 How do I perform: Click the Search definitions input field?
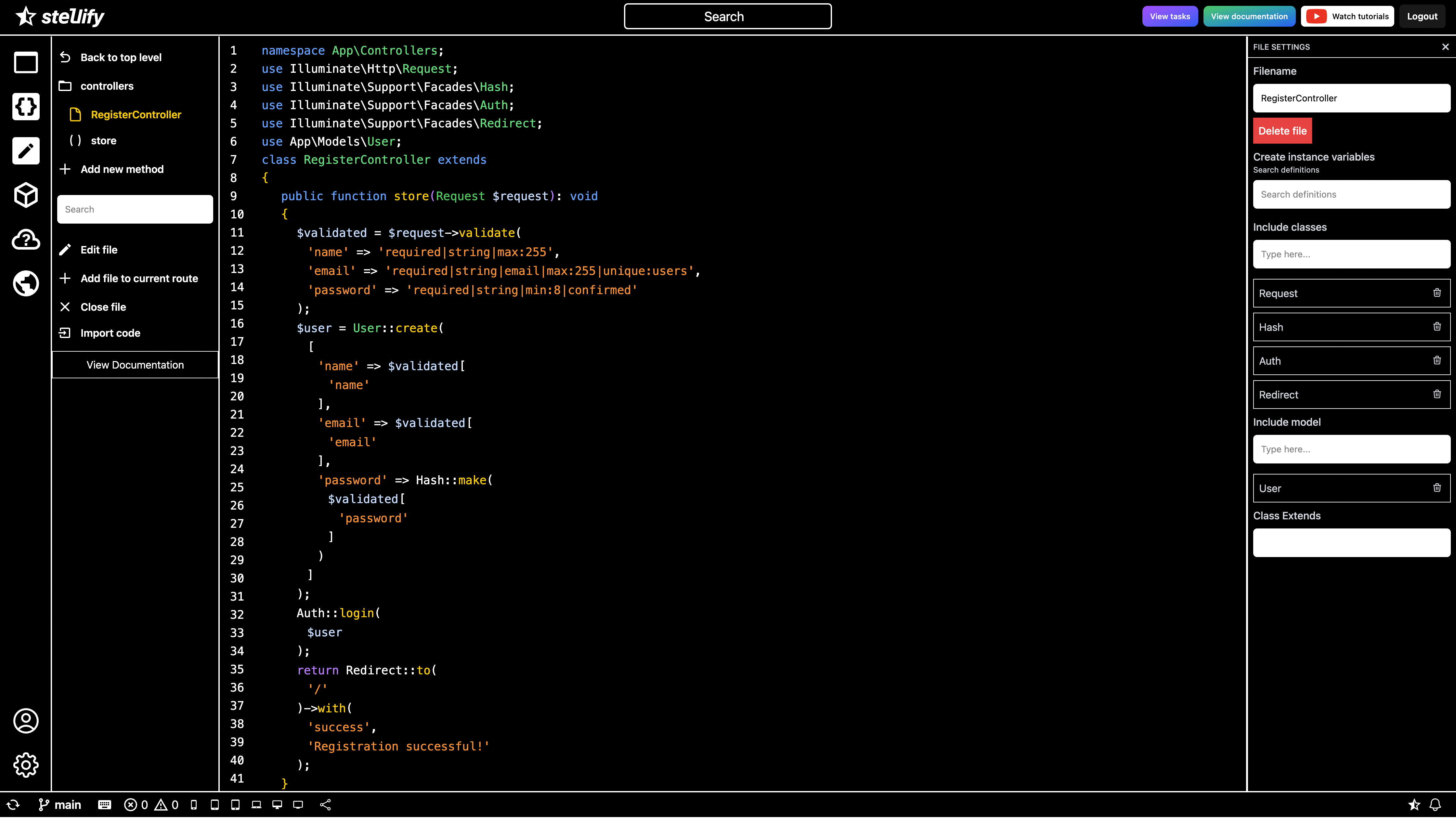[1351, 194]
